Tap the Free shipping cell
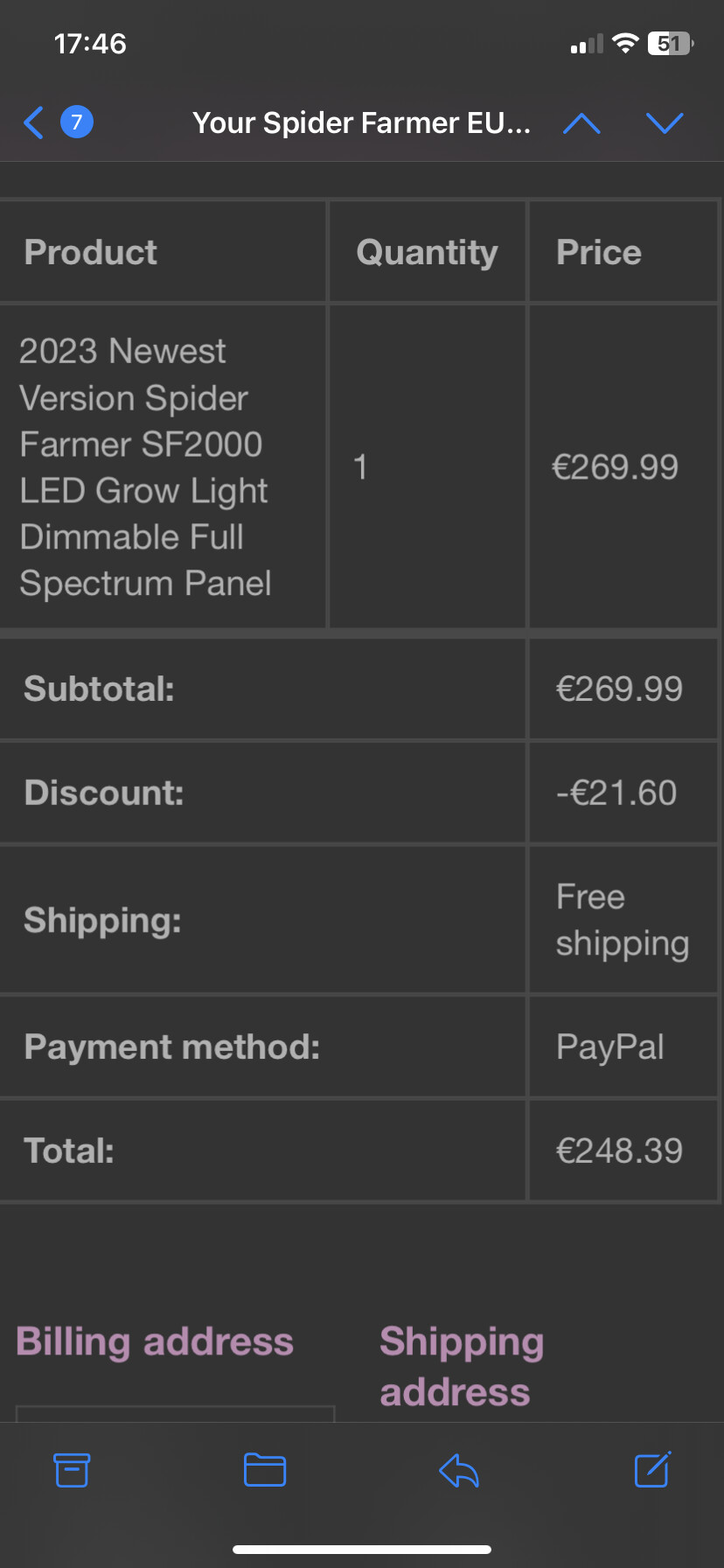The height and width of the screenshot is (1568, 724). click(x=622, y=920)
